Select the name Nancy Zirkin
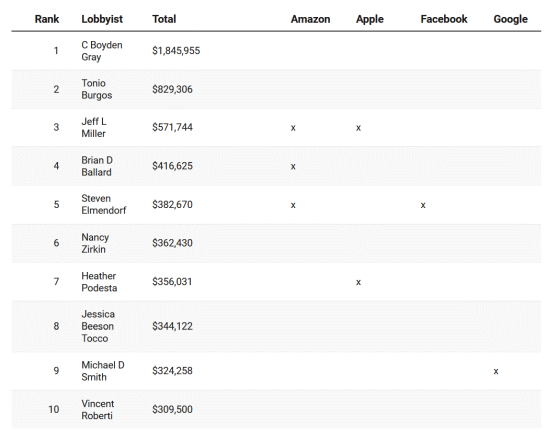560x439 pixels. point(95,243)
